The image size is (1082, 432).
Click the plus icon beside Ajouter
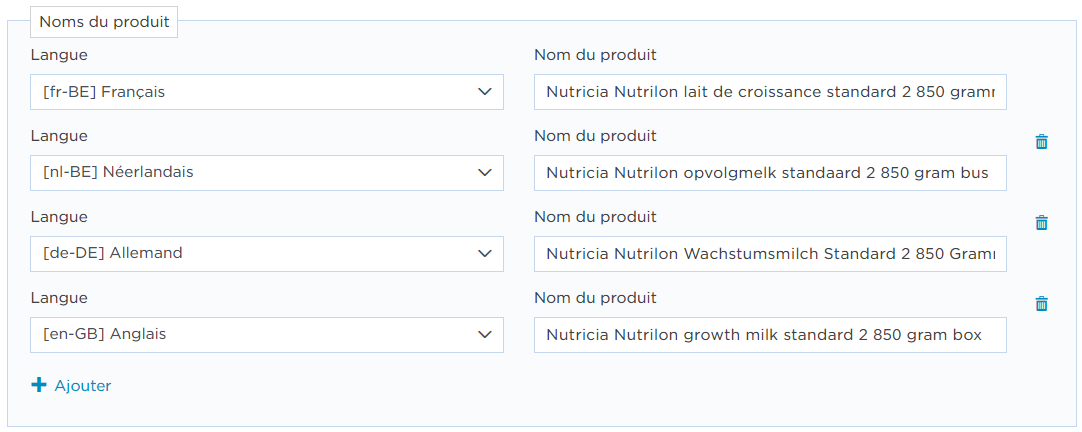click(x=39, y=385)
